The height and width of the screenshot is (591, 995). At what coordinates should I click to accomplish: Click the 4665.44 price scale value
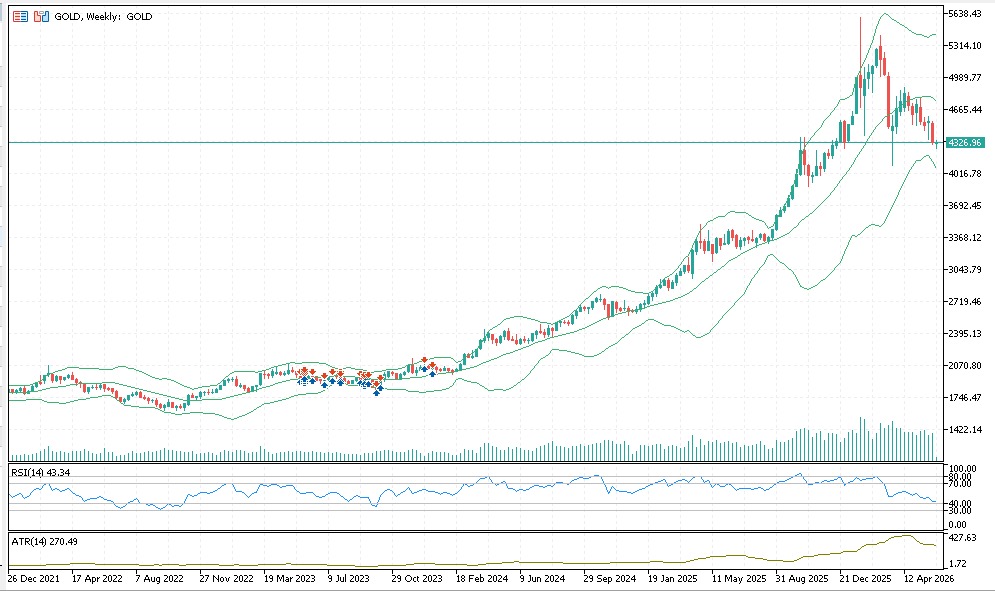pos(966,109)
